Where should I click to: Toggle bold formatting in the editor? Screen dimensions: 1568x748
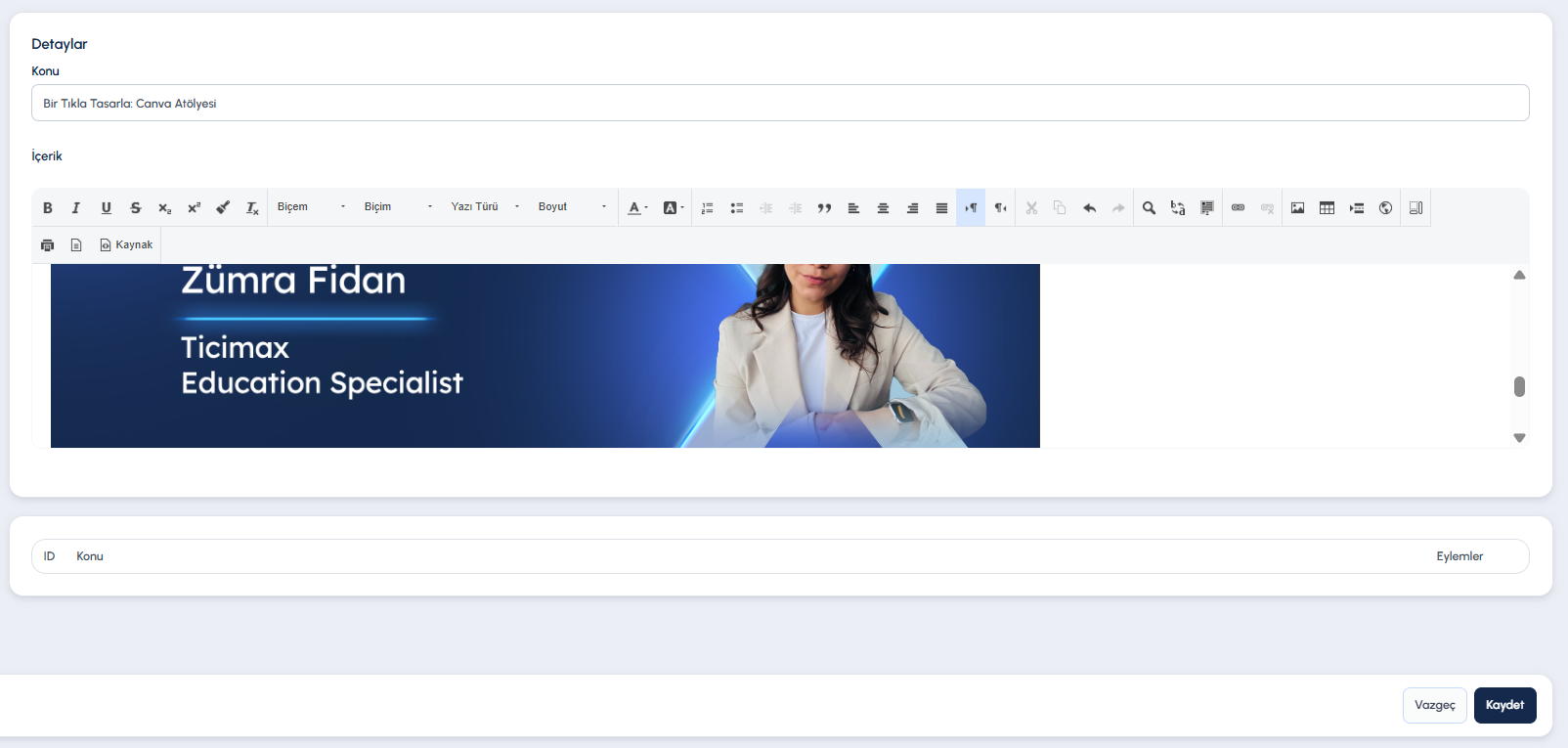tap(47, 207)
